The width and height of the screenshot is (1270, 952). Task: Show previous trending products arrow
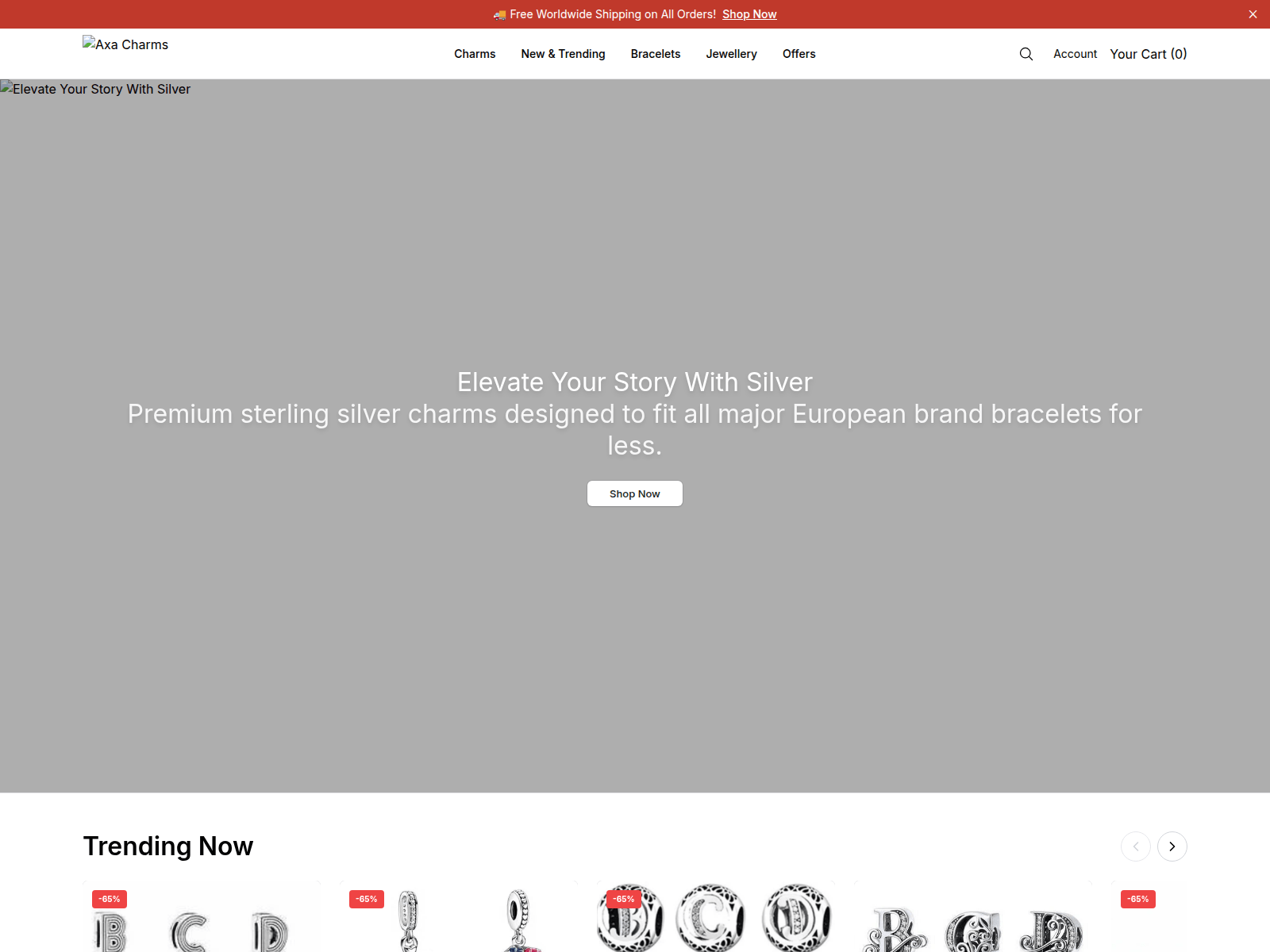[1136, 846]
